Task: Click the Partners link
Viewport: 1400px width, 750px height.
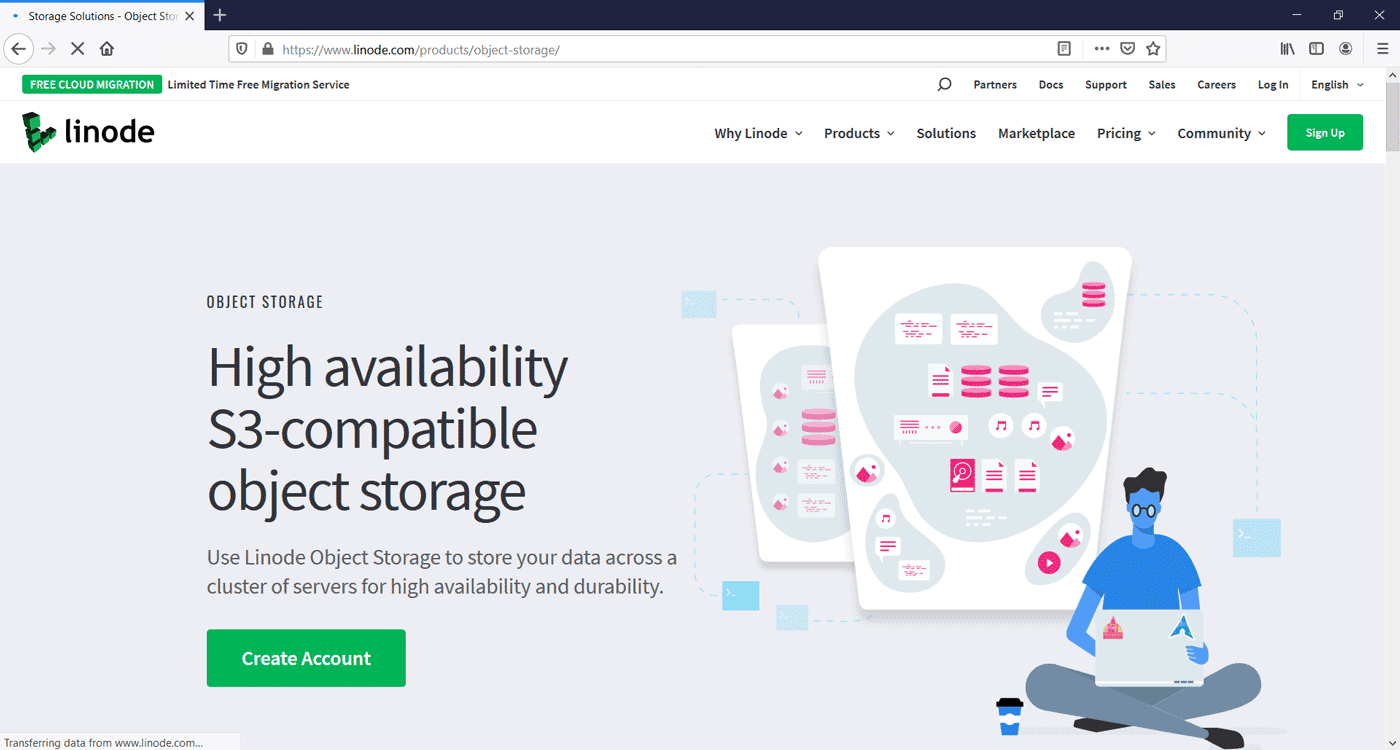Action: 995,85
